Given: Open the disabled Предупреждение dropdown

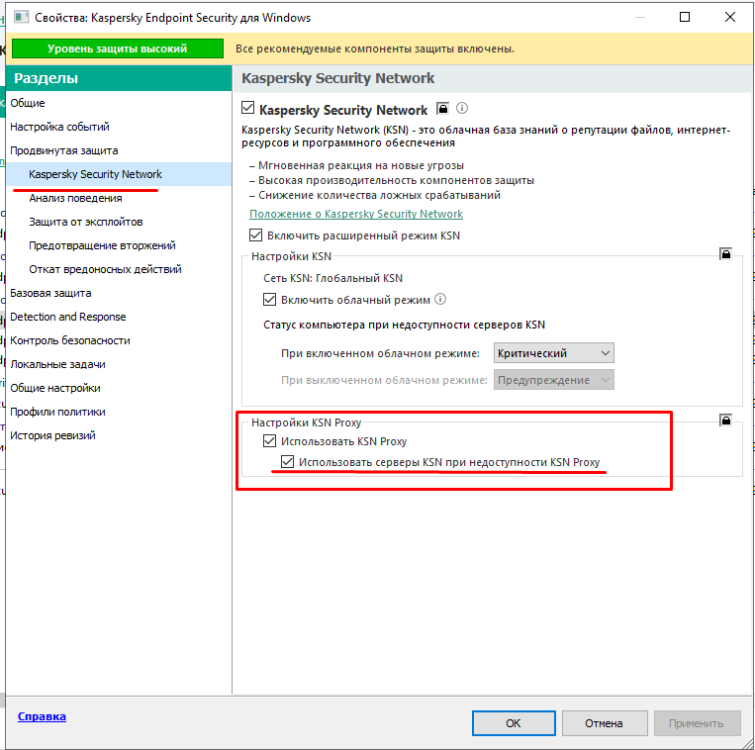Looking at the screenshot, I should coord(554,380).
